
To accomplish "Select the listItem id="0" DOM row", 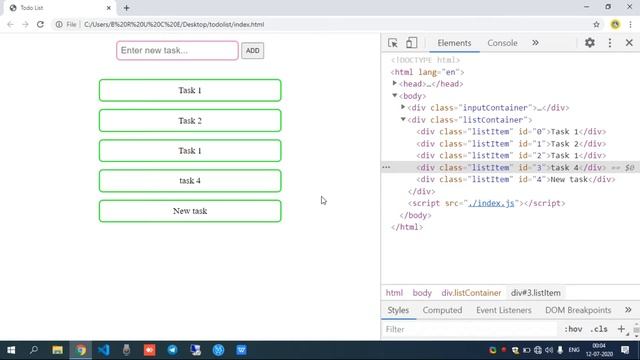I will [x=511, y=132].
